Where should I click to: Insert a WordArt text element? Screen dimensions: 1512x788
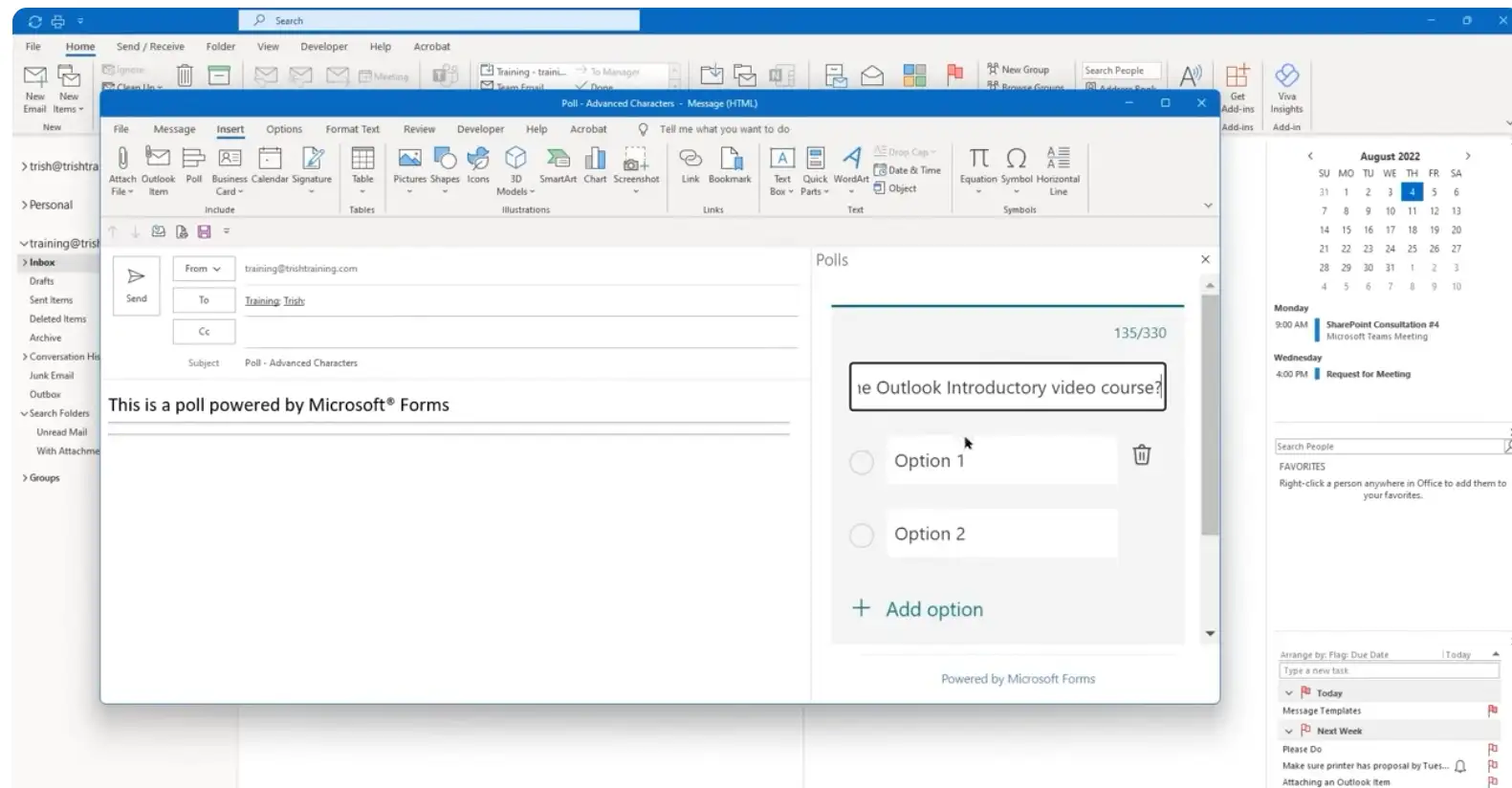[850, 165]
